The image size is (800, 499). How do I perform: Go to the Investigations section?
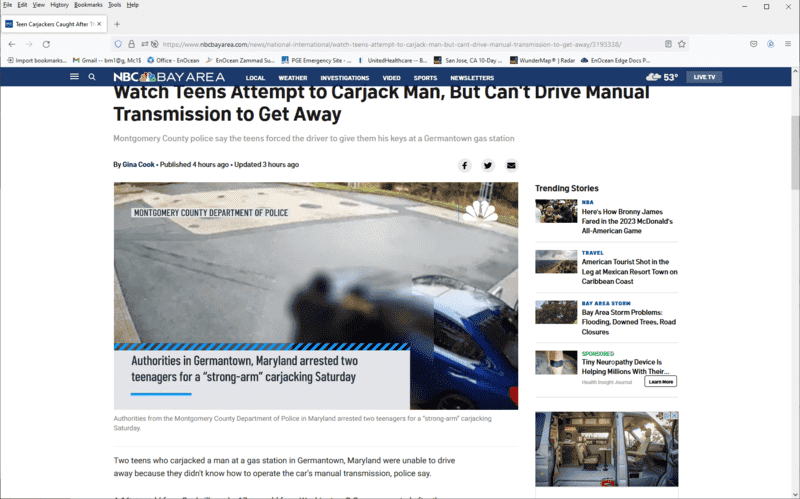coord(344,77)
